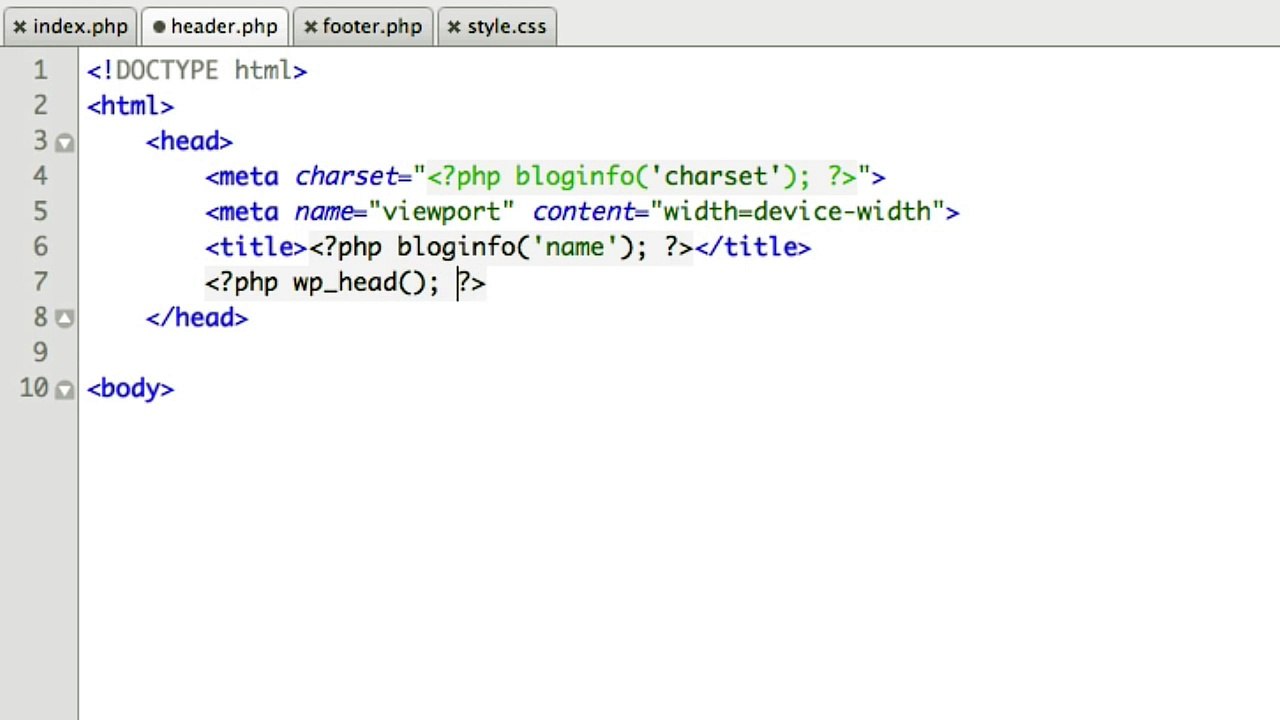Viewport: 1280px width, 720px height.
Task: Click line number 5 in the gutter
Action: click(x=40, y=212)
